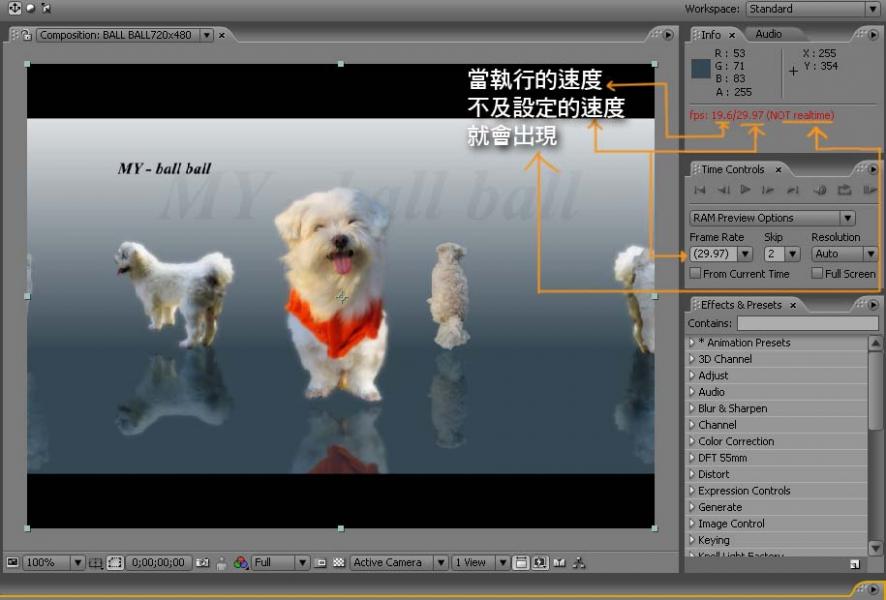The image size is (886, 600).
Task: Open the Workspace Standard dropdown
Action: tap(812, 9)
